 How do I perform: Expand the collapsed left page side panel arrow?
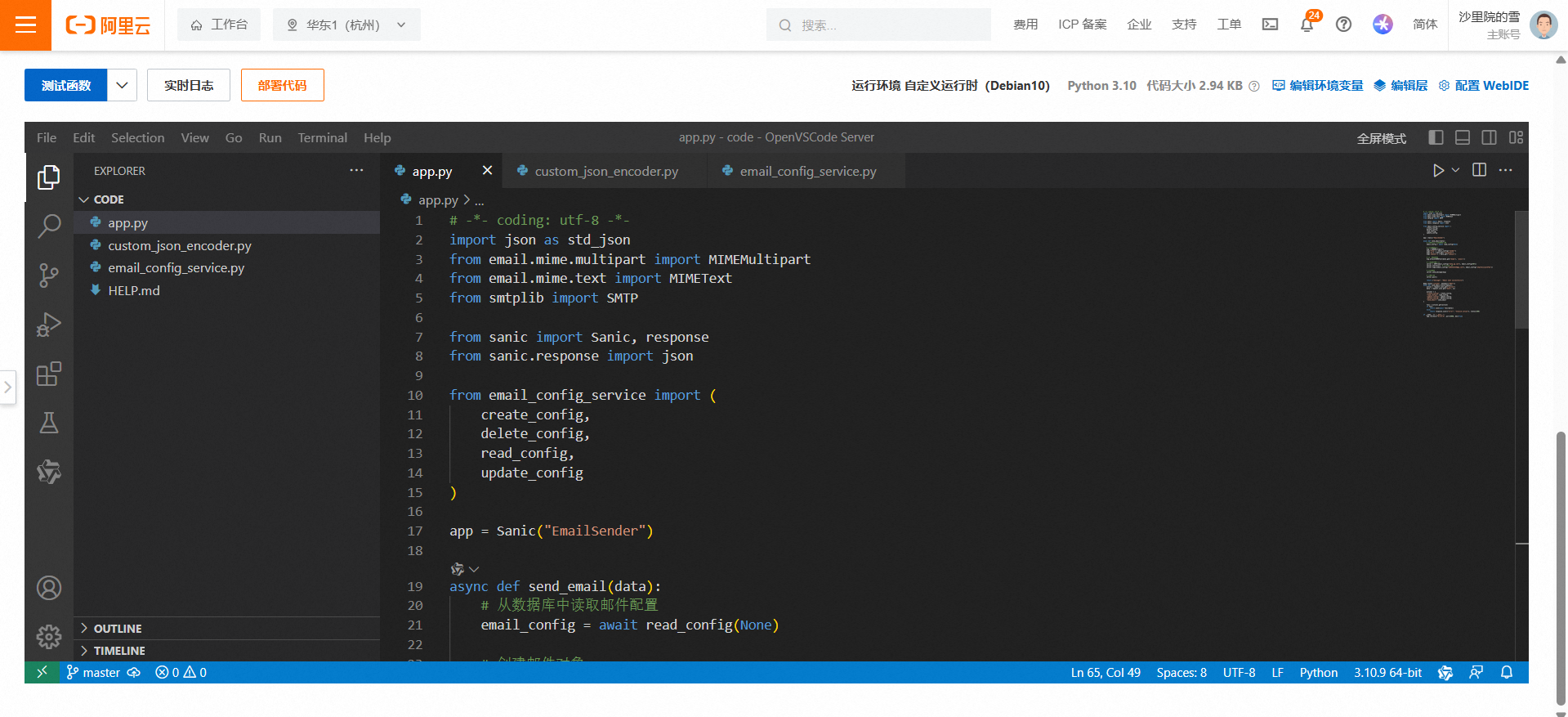point(7,387)
